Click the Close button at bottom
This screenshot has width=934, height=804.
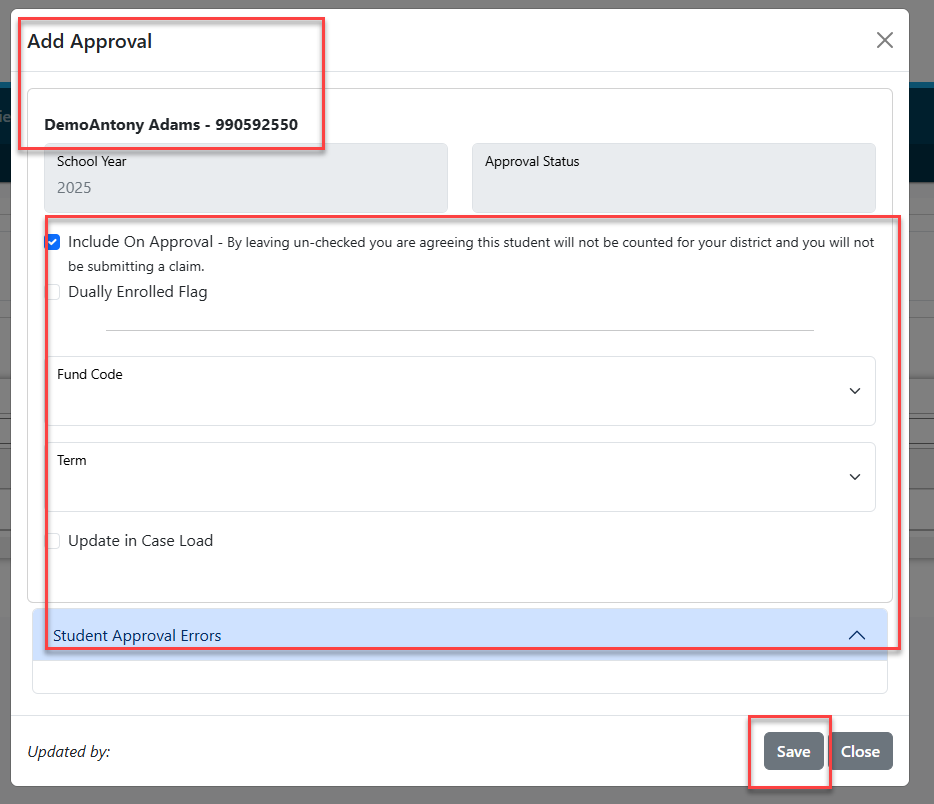(x=860, y=751)
